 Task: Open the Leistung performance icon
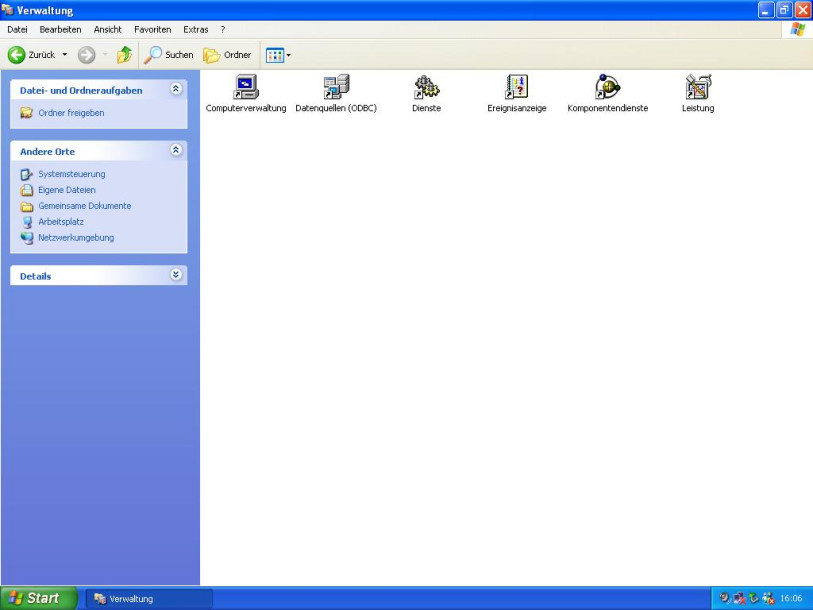point(697,88)
